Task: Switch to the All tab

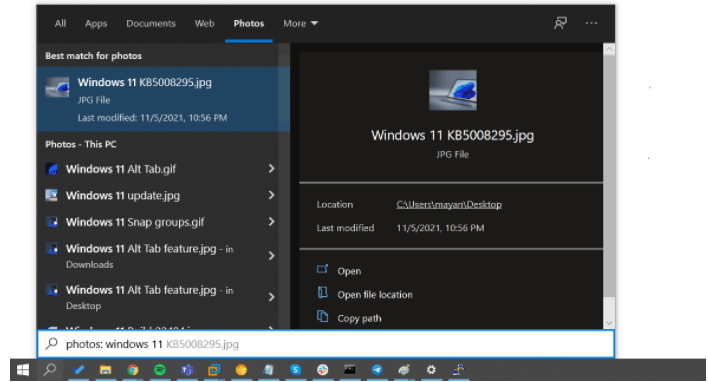Action: (60, 23)
